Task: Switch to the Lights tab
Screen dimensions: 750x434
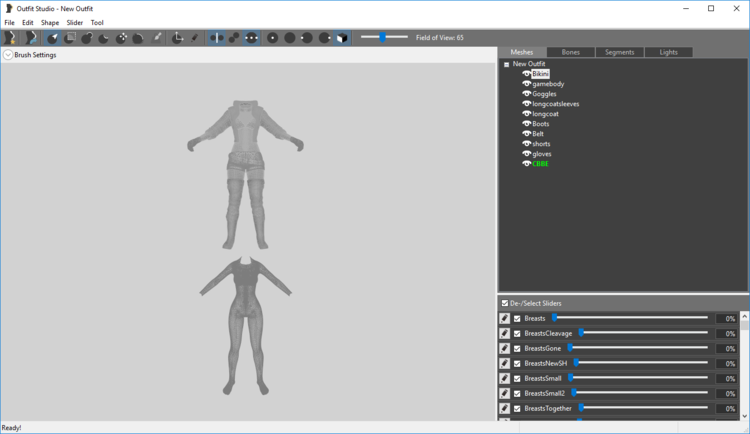Action: pyautogui.click(x=669, y=52)
